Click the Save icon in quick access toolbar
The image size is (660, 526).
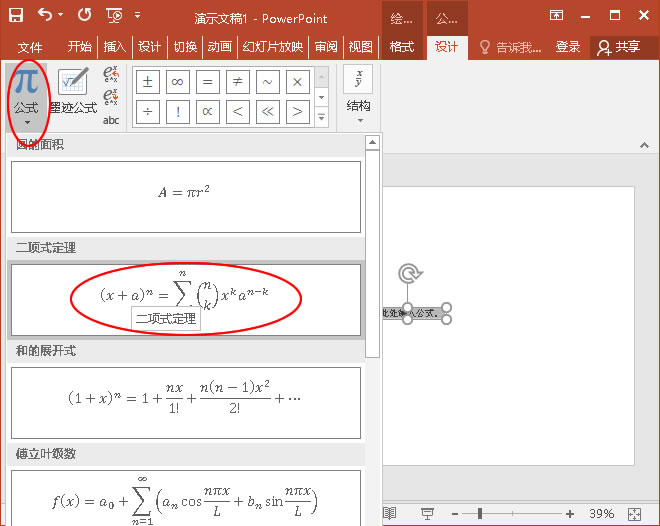pos(16,16)
